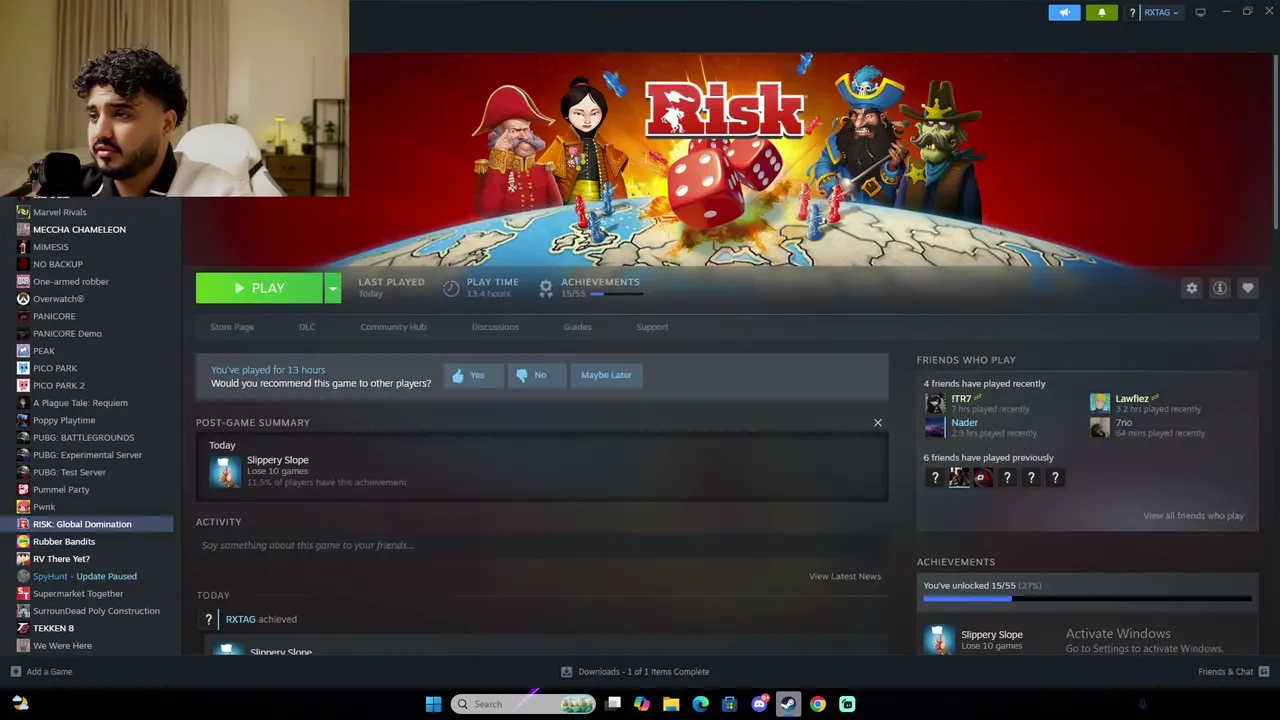1280x720 pixels.
Task: Choose Maybe Later for the recommendation
Action: (x=606, y=375)
